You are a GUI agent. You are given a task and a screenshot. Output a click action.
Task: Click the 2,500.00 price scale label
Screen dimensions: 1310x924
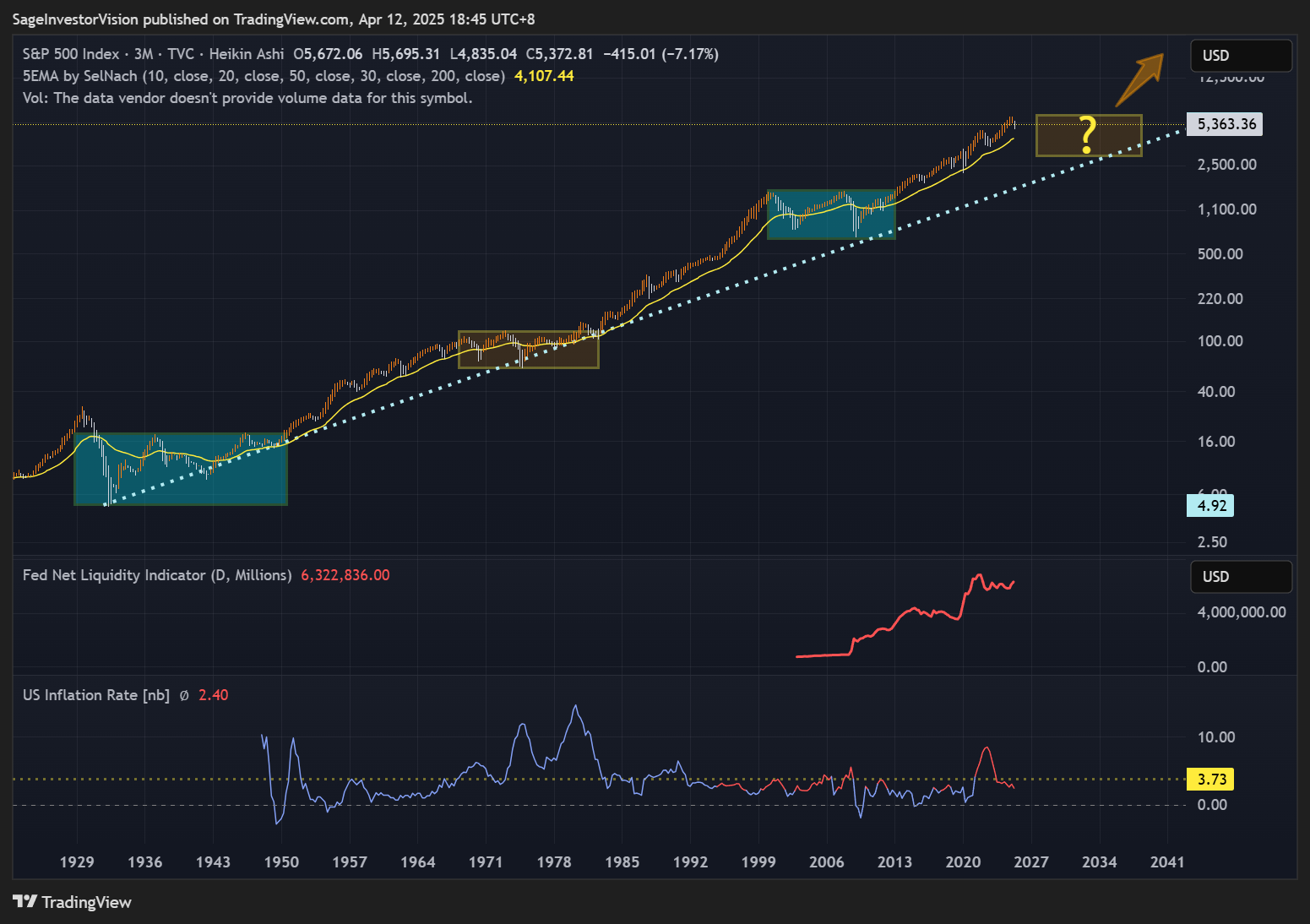pos(1227,165)
